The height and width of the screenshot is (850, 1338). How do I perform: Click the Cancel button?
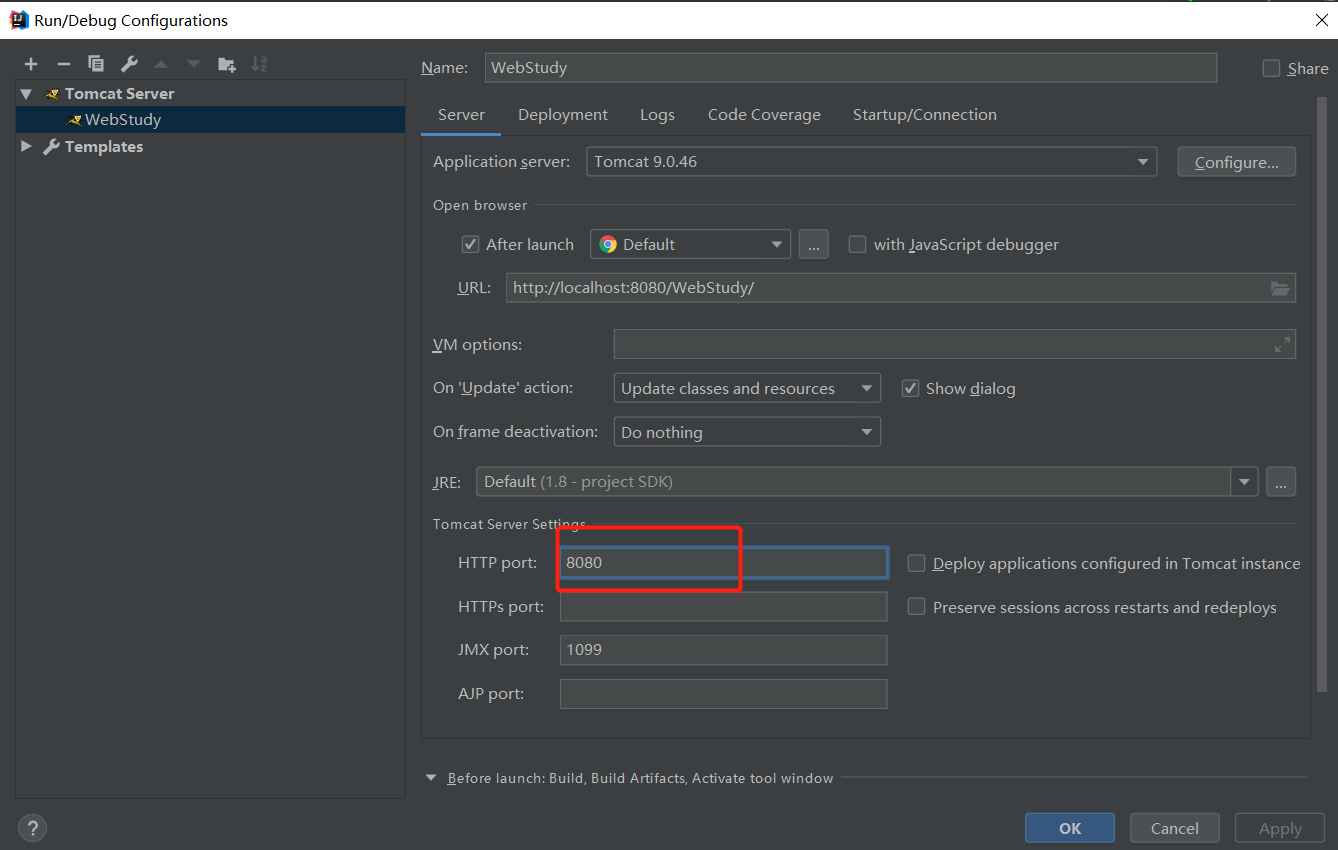click(x=1175, y=828)
